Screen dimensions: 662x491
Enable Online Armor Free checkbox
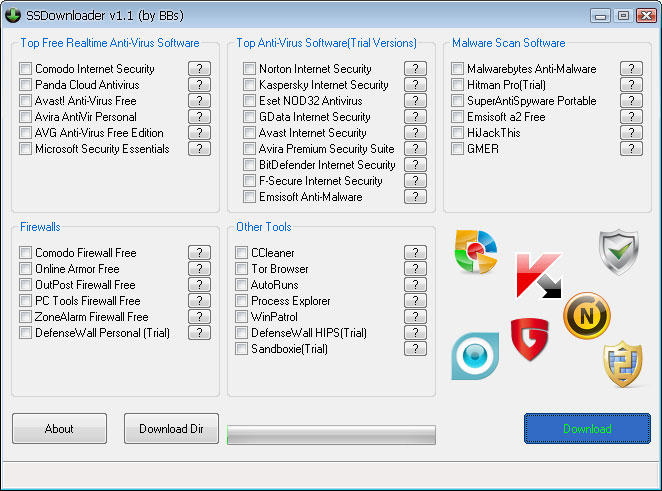click(x=25, y=269)
